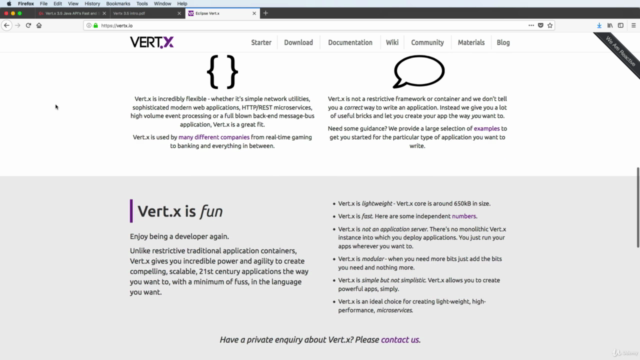This screenshot has height=360, width=640.
Task: Reload the Vert.x page
Action: tap(28, 25)
